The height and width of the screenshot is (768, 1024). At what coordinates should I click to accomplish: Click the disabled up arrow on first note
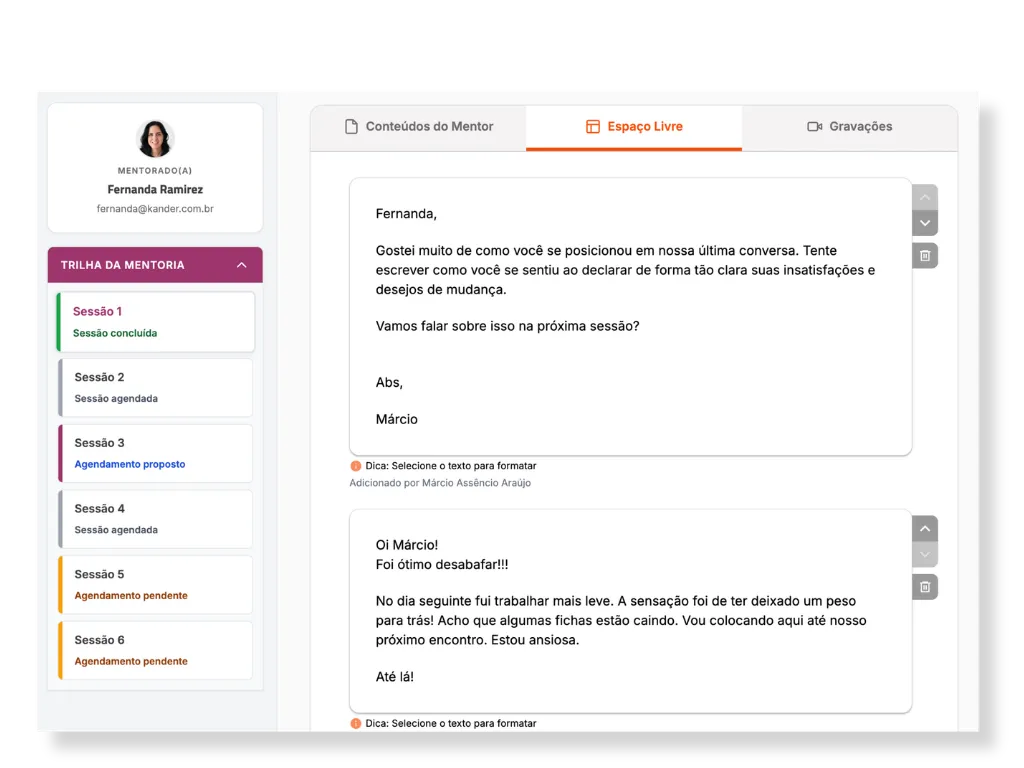[x=925, y=197]
